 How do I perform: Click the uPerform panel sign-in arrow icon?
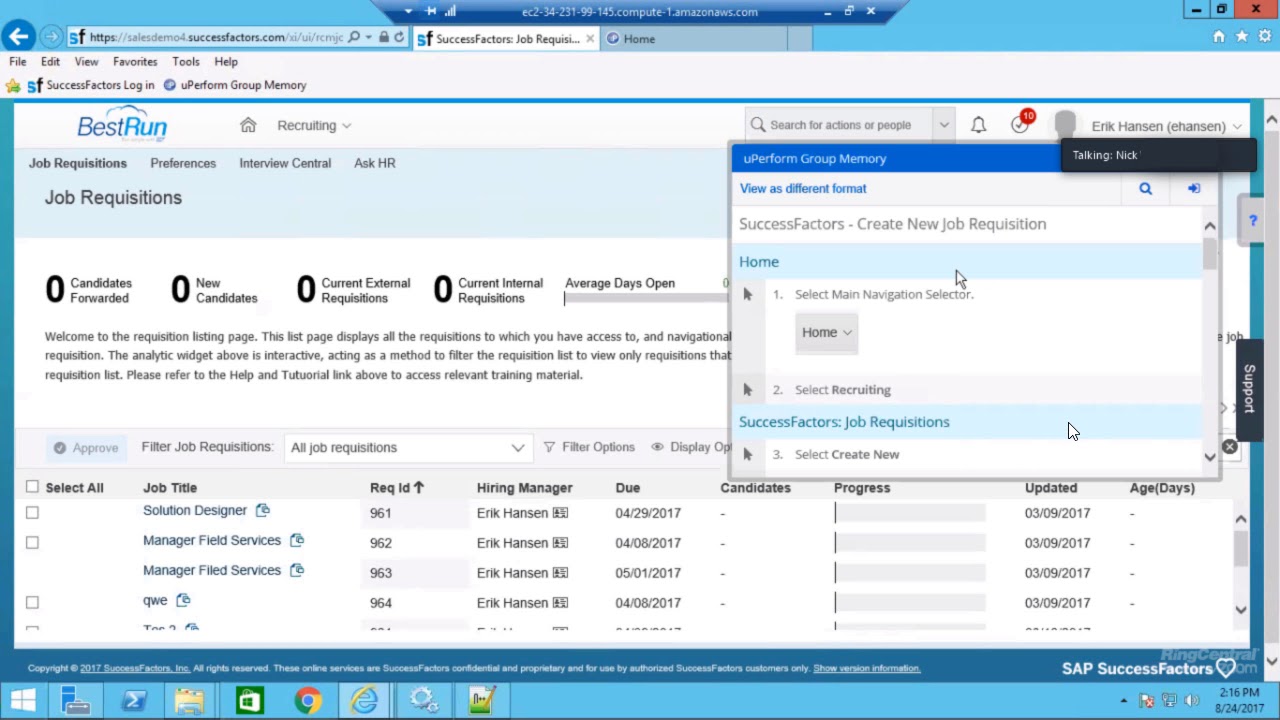1194,188
